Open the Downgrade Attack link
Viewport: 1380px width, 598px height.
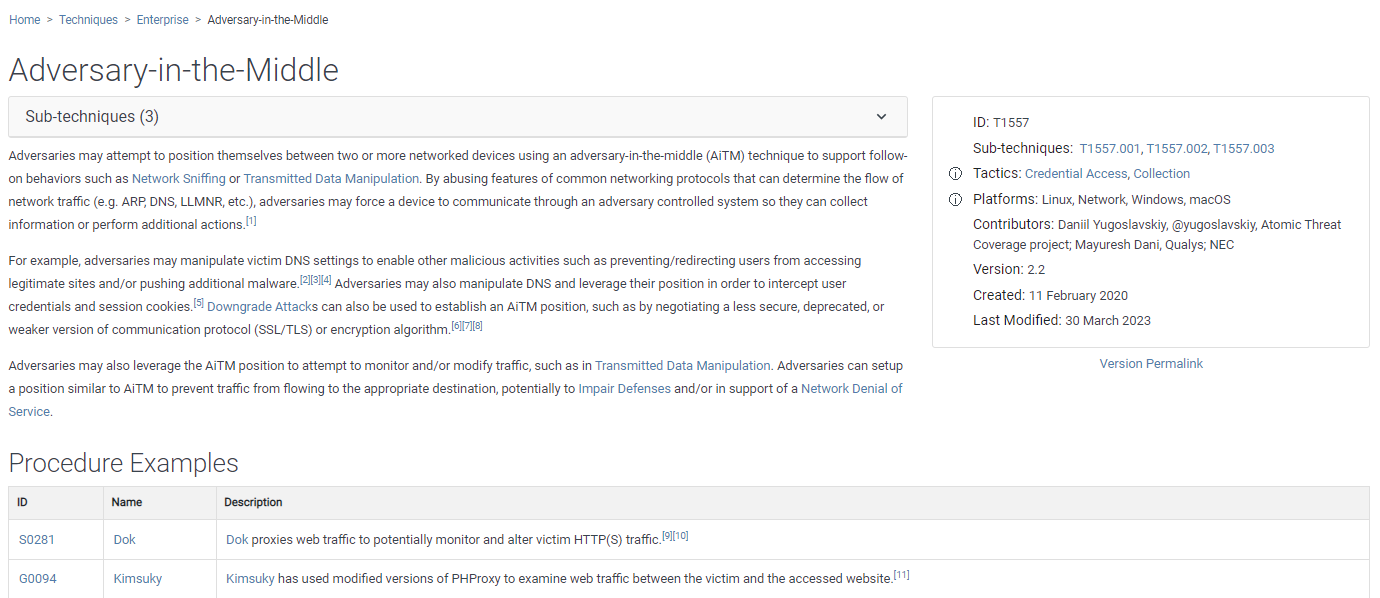[262, 307]
